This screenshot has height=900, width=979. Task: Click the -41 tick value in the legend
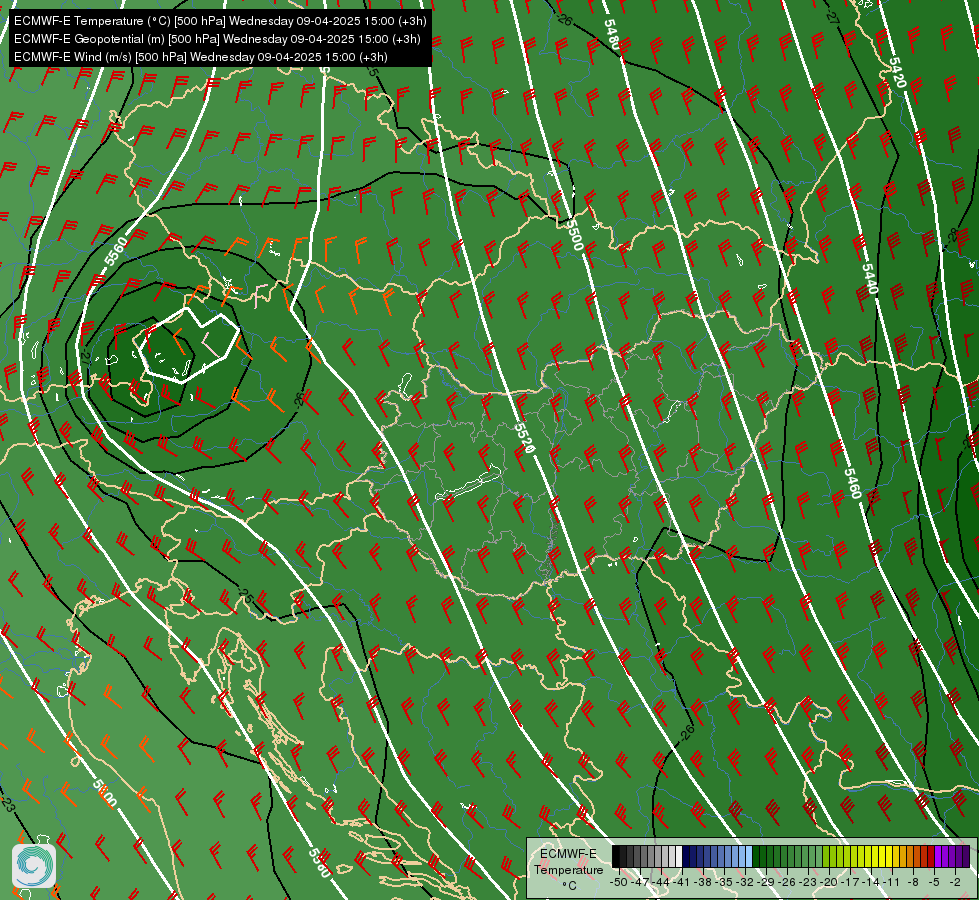click(682, 883)
